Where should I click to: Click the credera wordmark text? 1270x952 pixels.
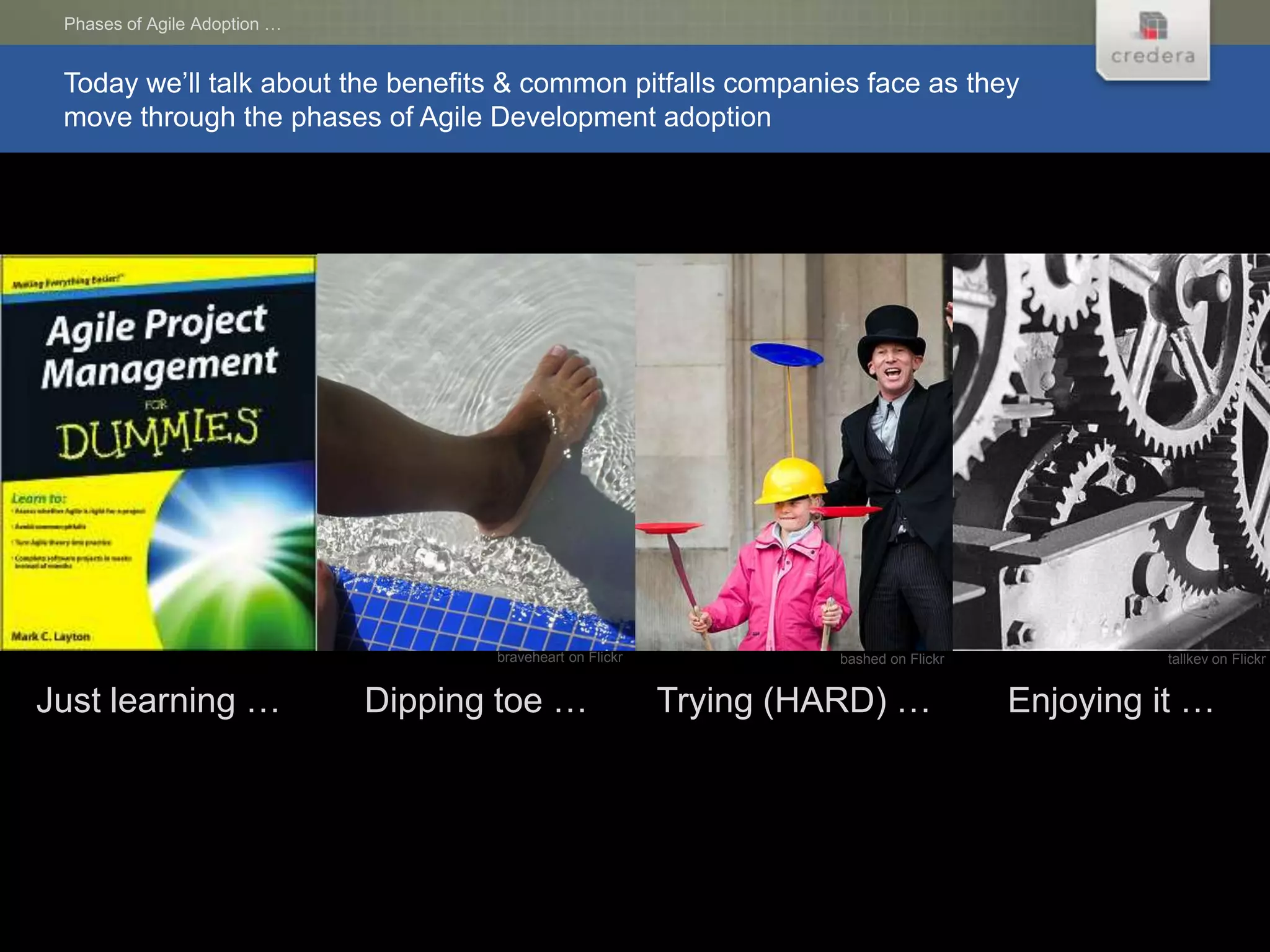click(x=1153, y=56)
